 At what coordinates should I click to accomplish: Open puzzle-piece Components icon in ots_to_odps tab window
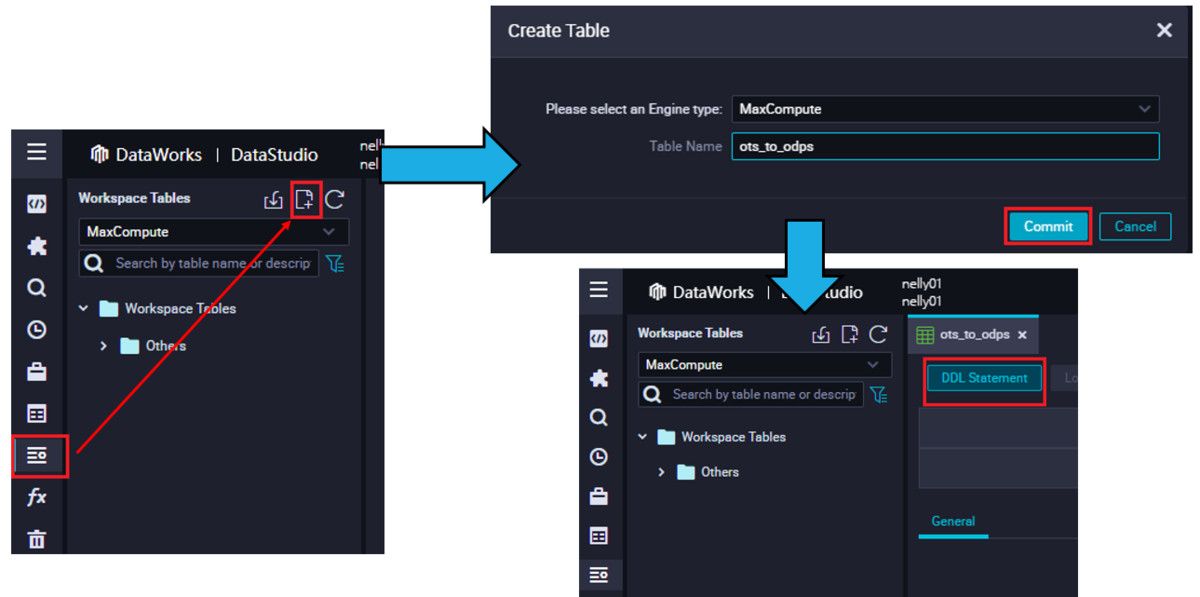[x=599, y=378]
